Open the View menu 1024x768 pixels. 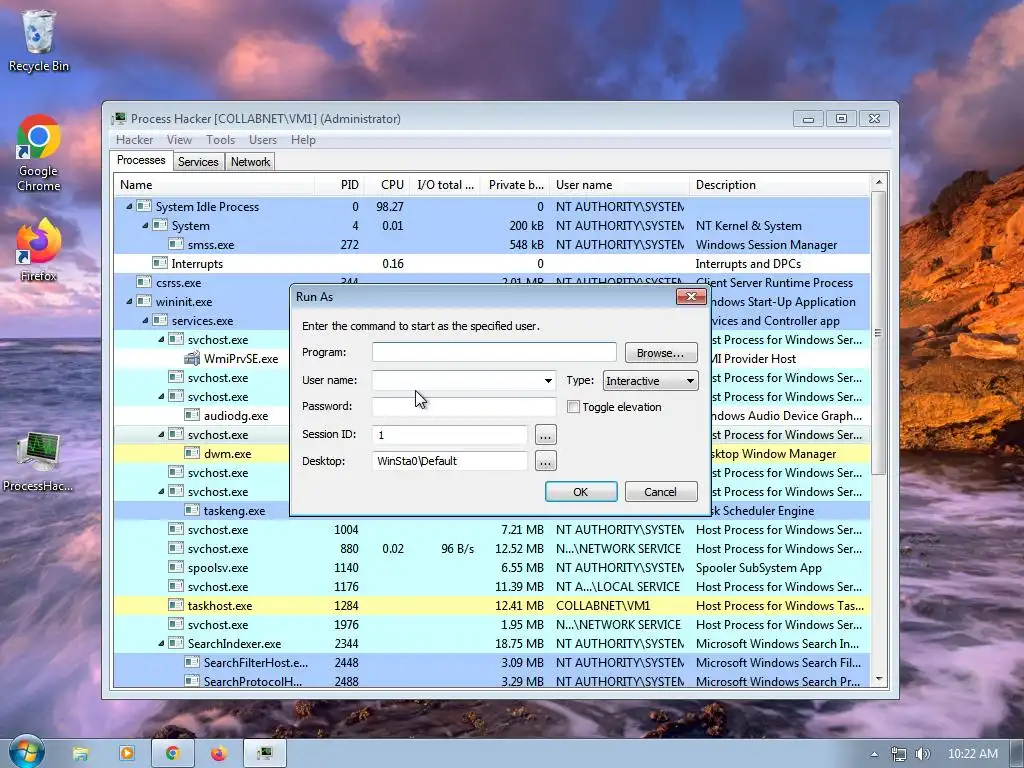tap(179, 140)
